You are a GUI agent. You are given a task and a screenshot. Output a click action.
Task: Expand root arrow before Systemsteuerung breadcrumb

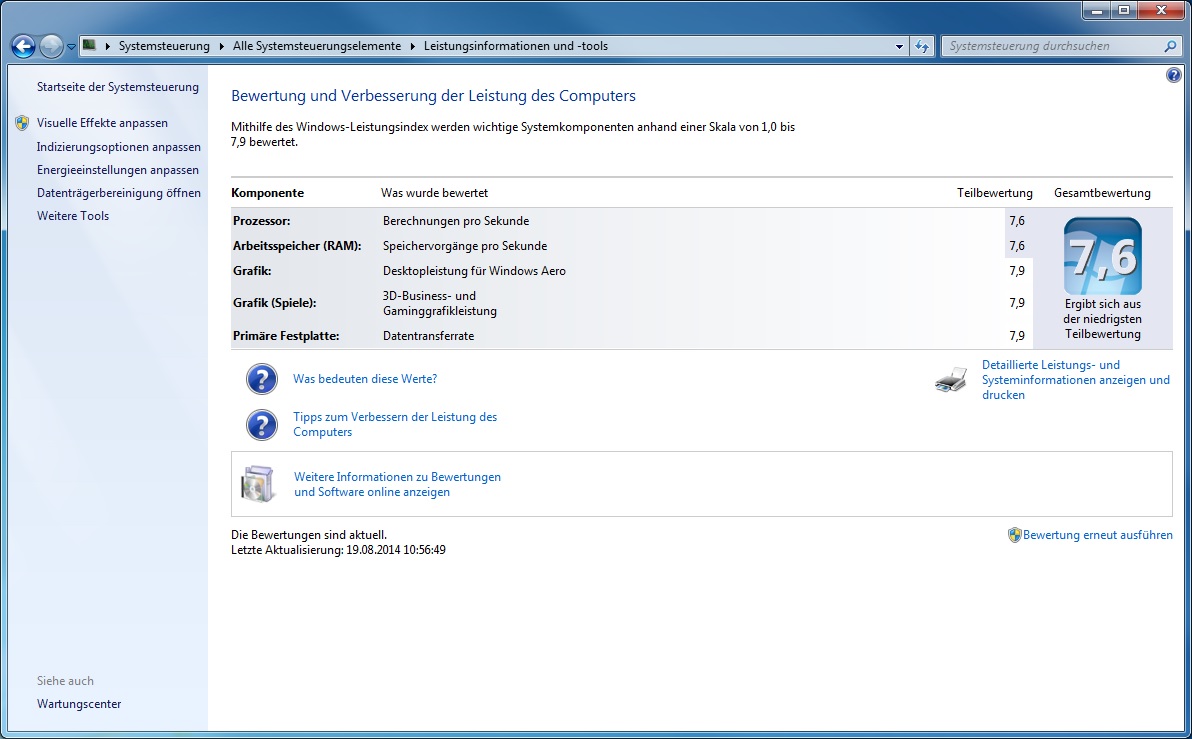pos(107,46)
